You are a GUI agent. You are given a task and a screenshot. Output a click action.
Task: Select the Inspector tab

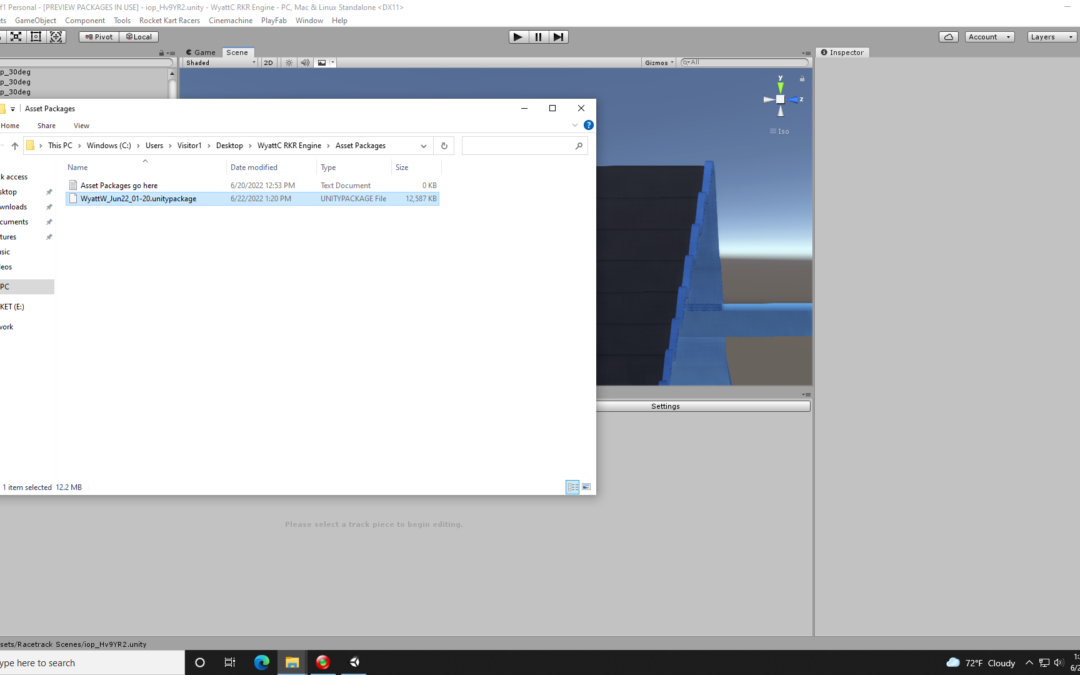point(842,52)
